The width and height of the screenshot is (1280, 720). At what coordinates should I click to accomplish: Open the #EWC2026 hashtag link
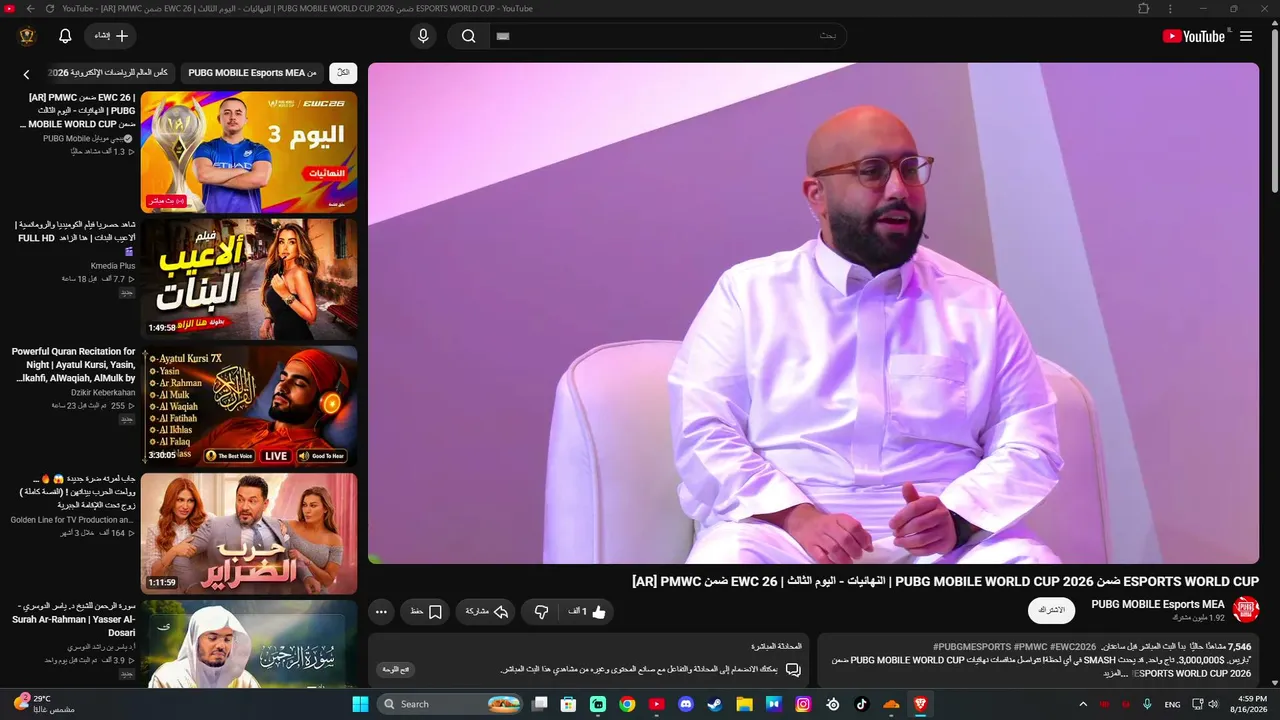pos(1073,647)
